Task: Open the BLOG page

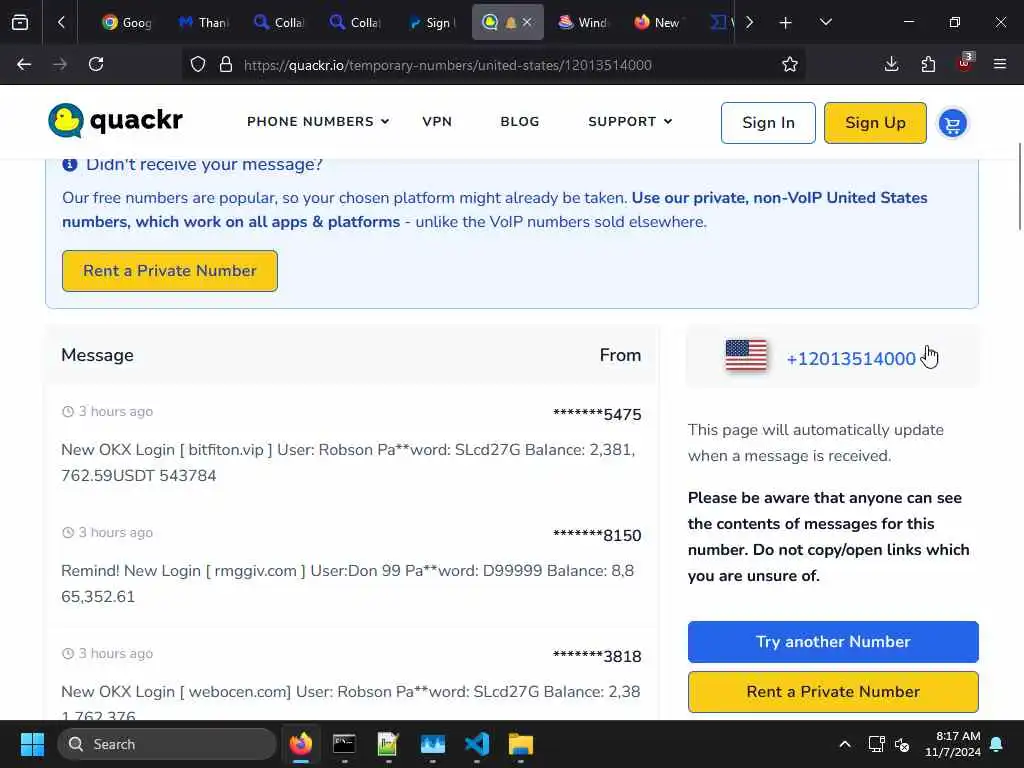Action: point(520,121)
